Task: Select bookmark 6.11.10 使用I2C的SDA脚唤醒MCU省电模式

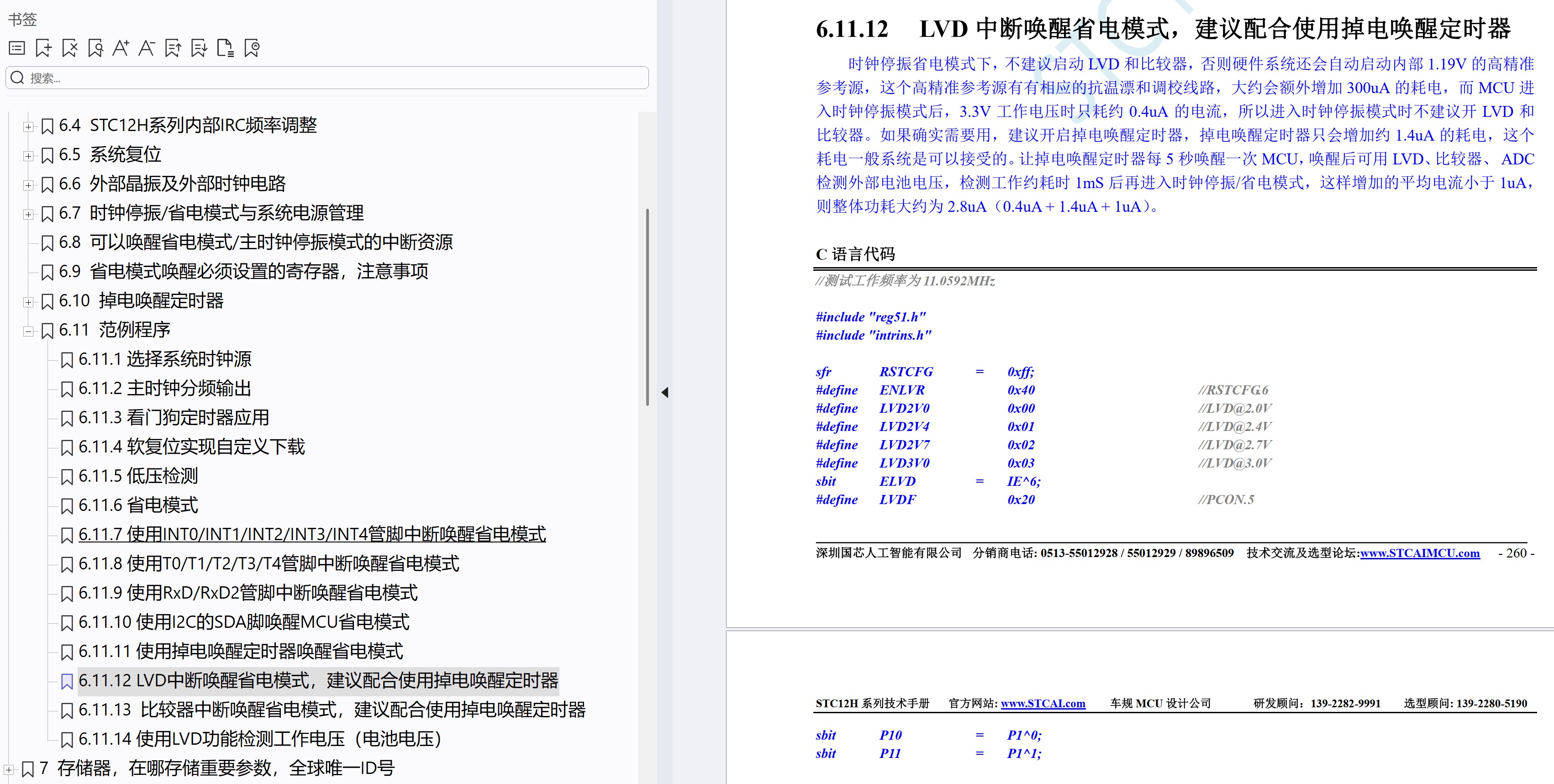Action: point(244,622)
